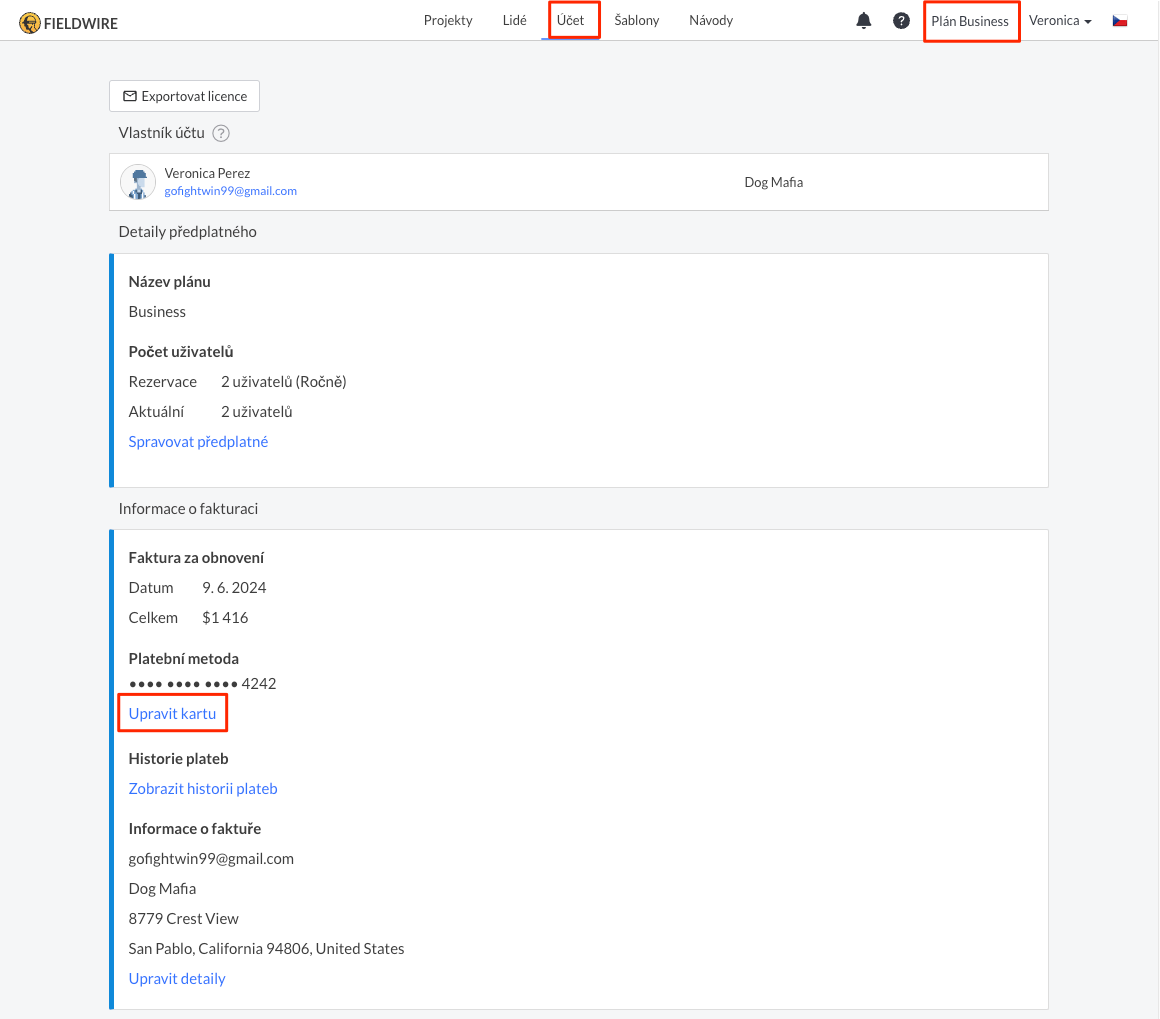This screenshot has width=1160, height=1019.
Task: Click Veronica Perez's avatar picture
Action: coord(138,182)
